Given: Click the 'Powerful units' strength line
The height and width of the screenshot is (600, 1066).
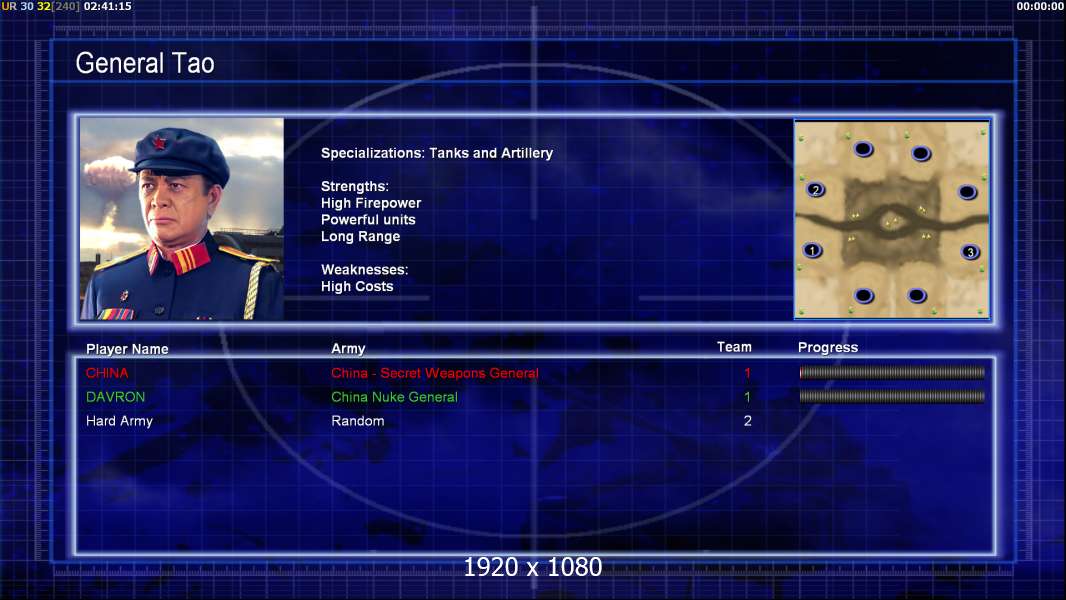Looking at the screenshot, I should tap(368, 219).
